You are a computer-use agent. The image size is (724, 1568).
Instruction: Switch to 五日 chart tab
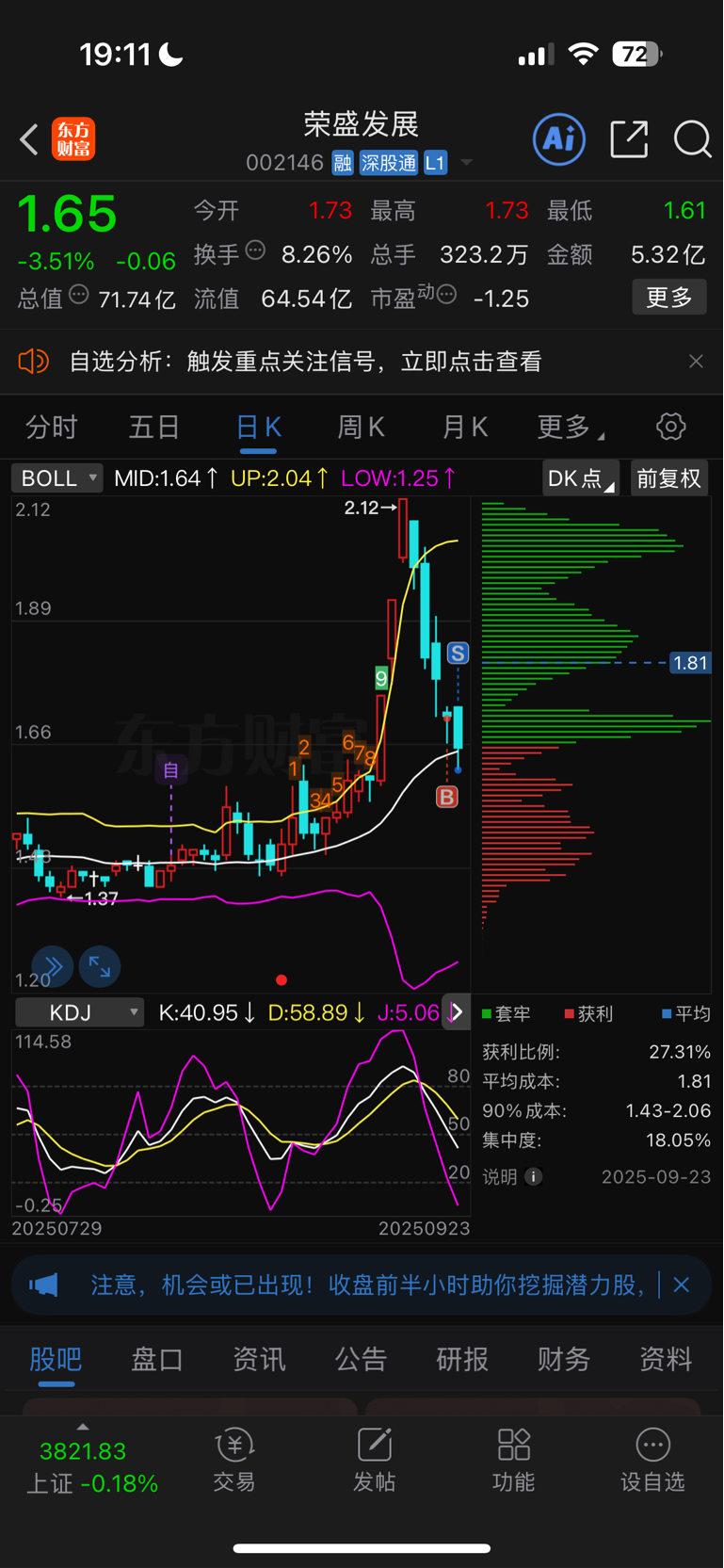tap(154, 428)
